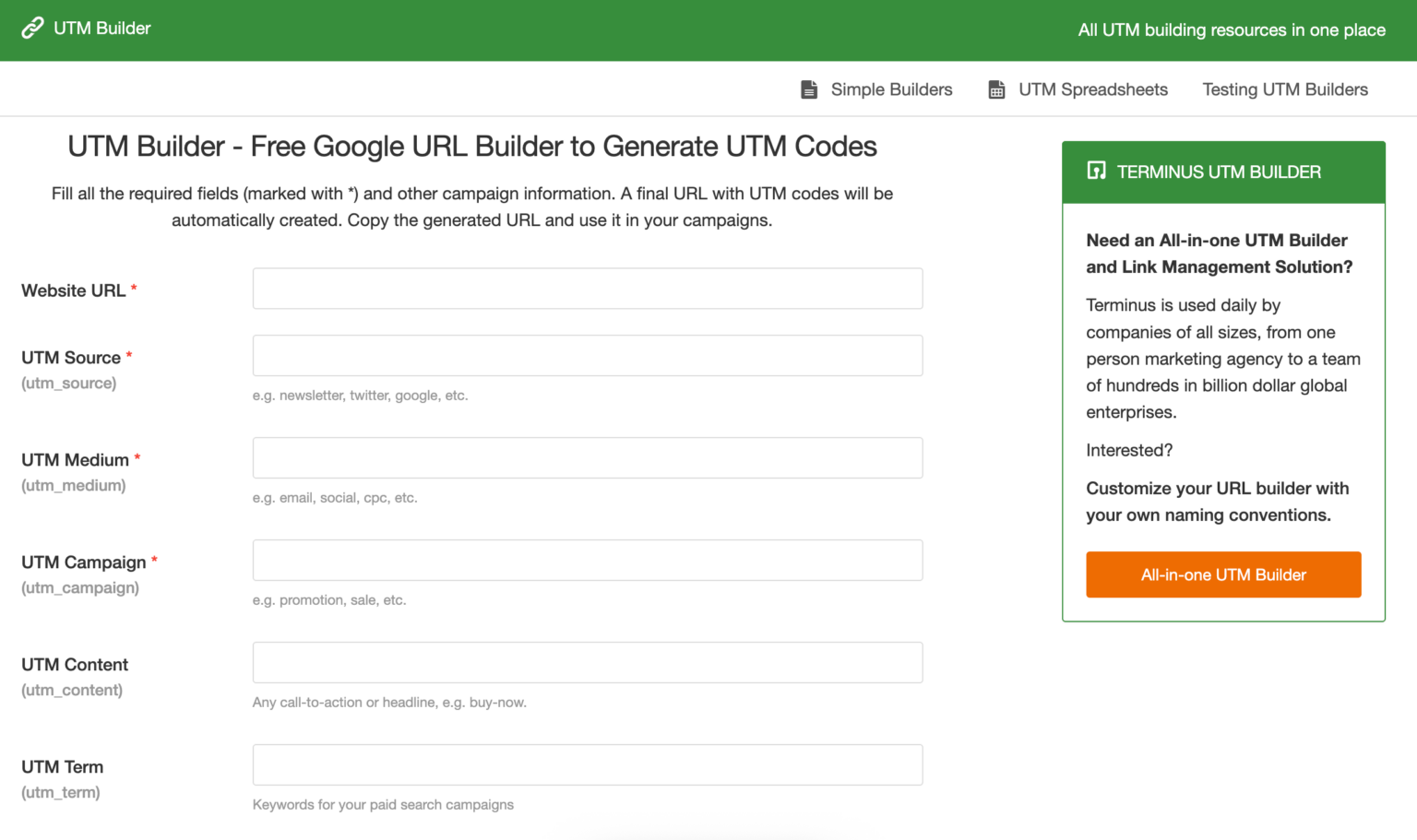Click the UTM Builder brand name link

[101, 29]
